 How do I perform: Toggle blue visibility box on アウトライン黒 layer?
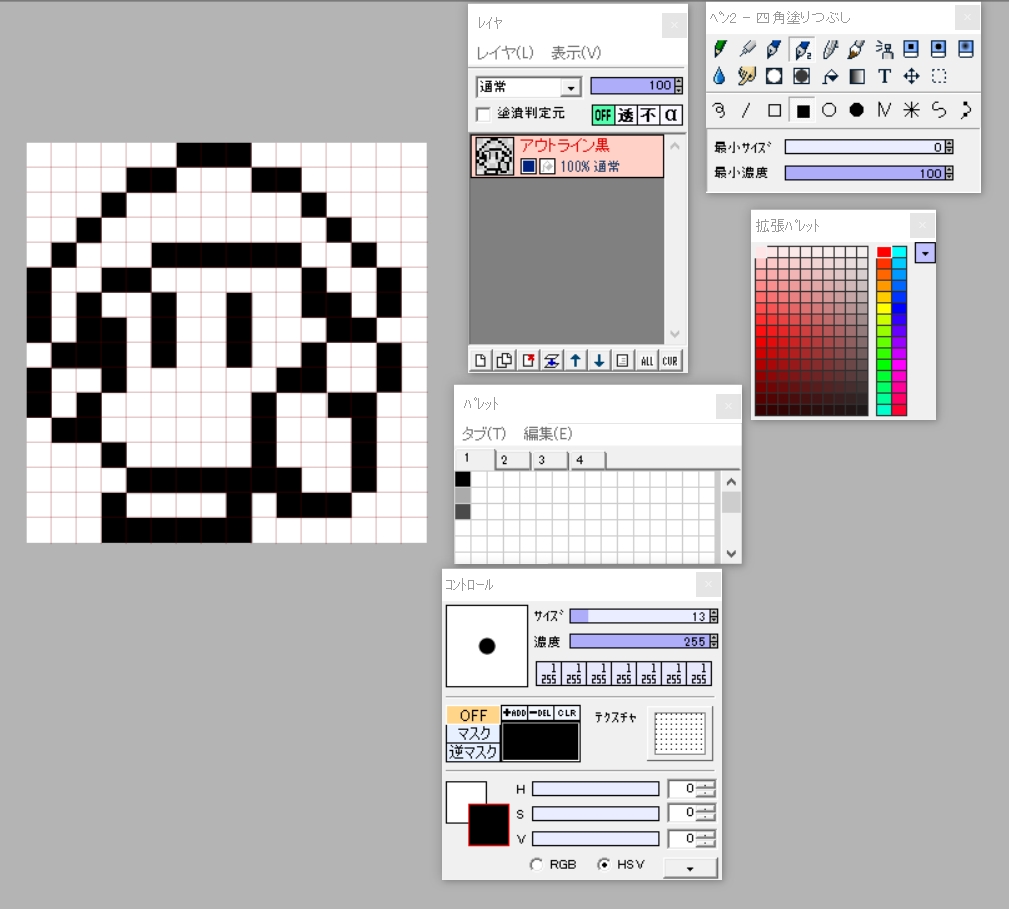tap(528, 167)
